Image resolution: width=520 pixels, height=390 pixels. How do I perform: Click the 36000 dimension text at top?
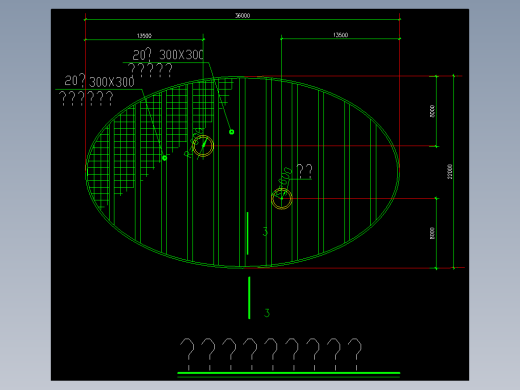click(x=242, y=15)
